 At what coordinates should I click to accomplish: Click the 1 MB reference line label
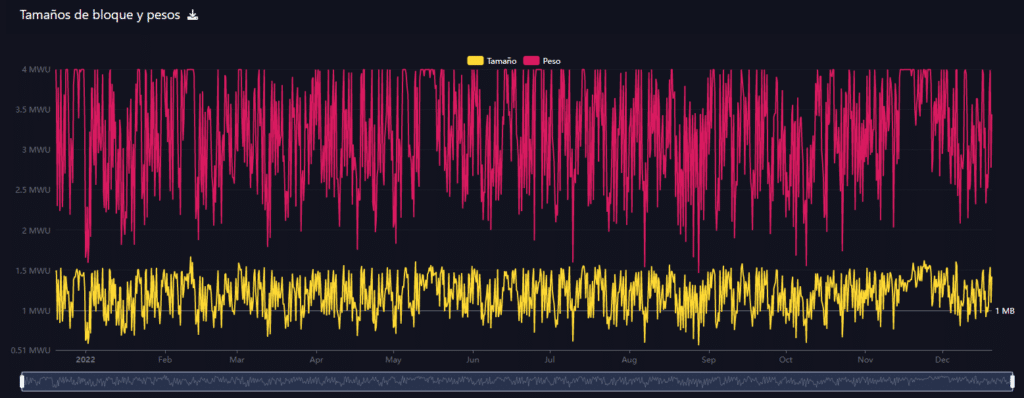pyautogui.click(x=1004, y=311)
